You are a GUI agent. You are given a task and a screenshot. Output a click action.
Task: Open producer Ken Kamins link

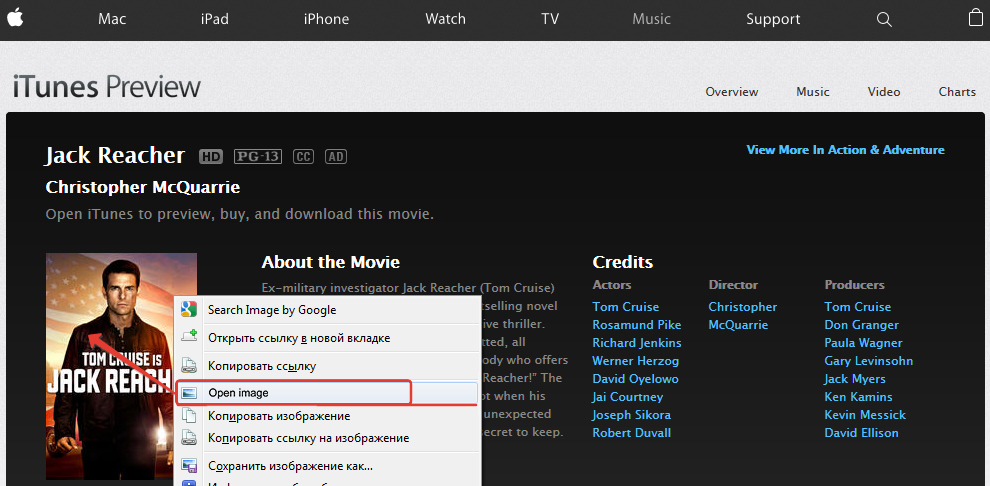(858, 397)
